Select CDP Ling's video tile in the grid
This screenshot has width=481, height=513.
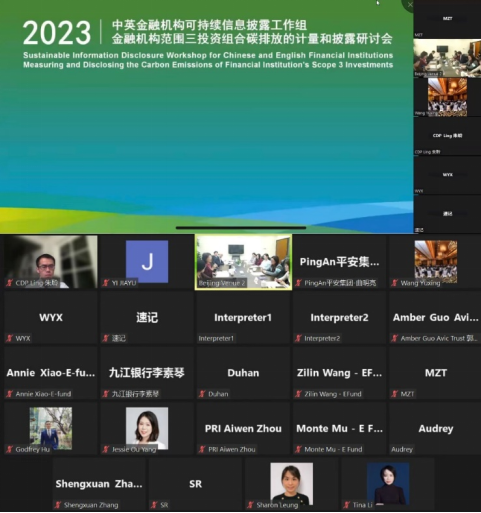click(x=51, y=262)
